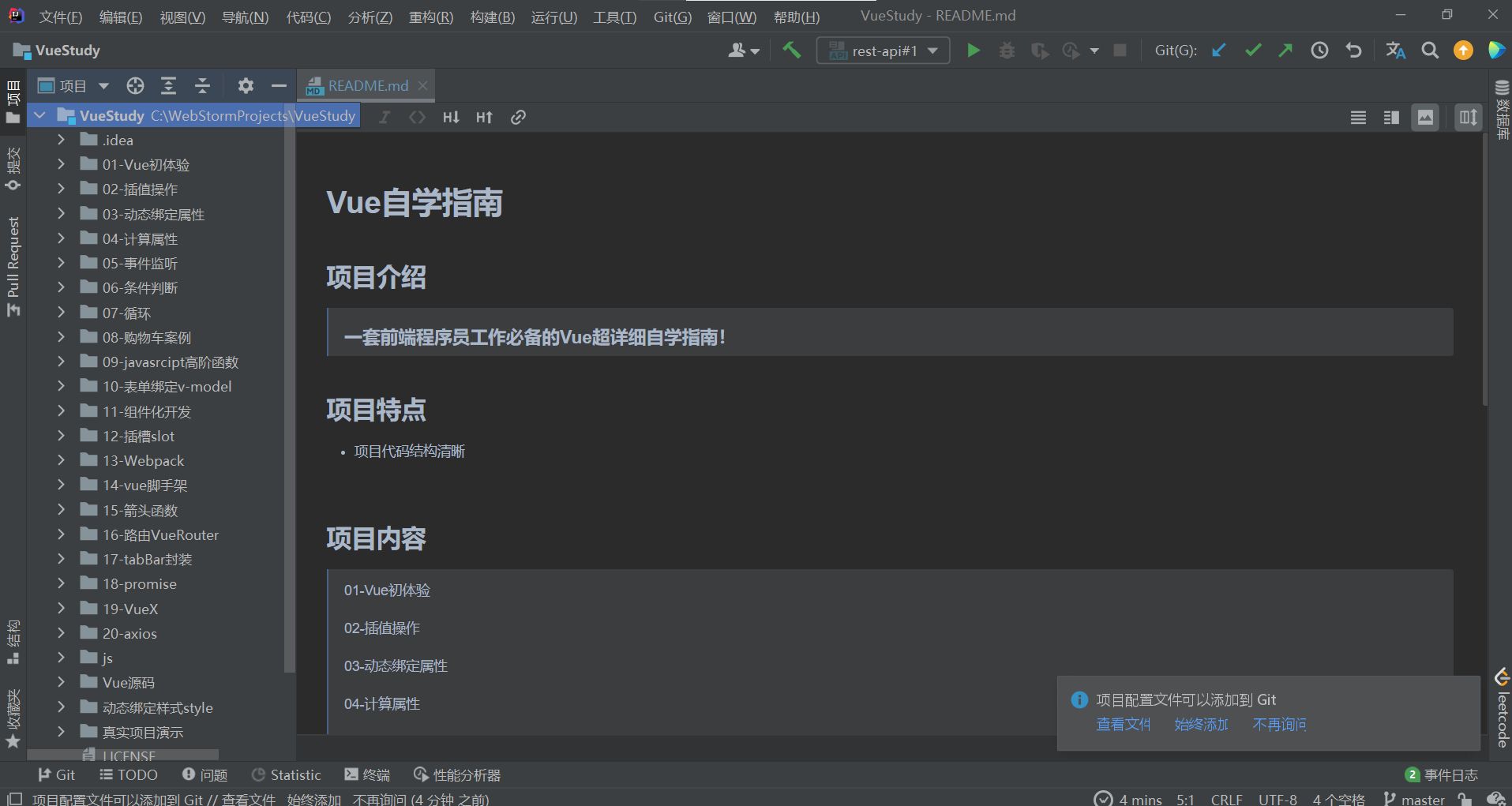1512x806 pixels.
Task: Decrease header level with H down icon
Action: (x=451, y=118)
